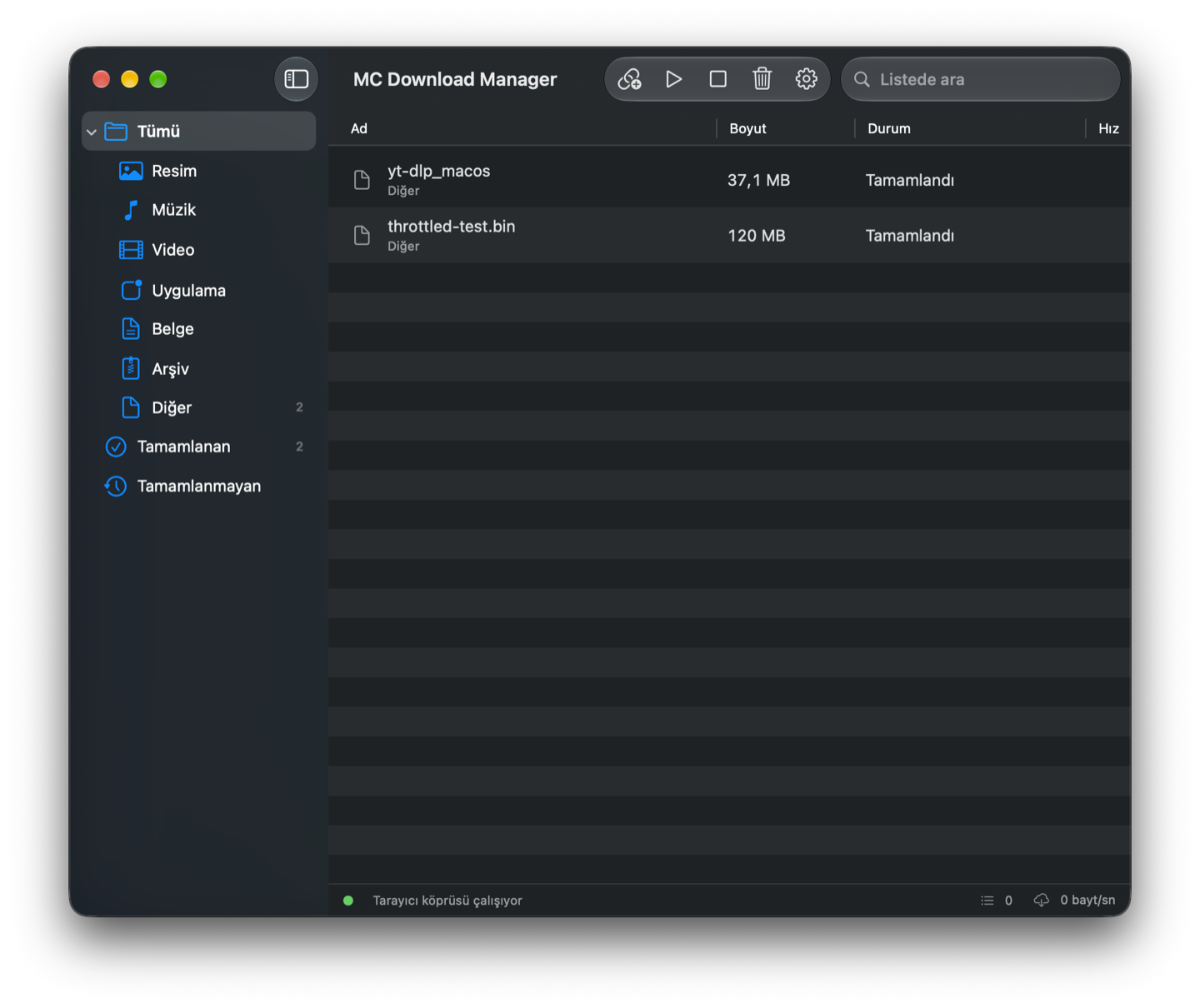
Task: Click 'Tarayıcı köprüsü çalışıyor' status text
Action: pos(447,901)
